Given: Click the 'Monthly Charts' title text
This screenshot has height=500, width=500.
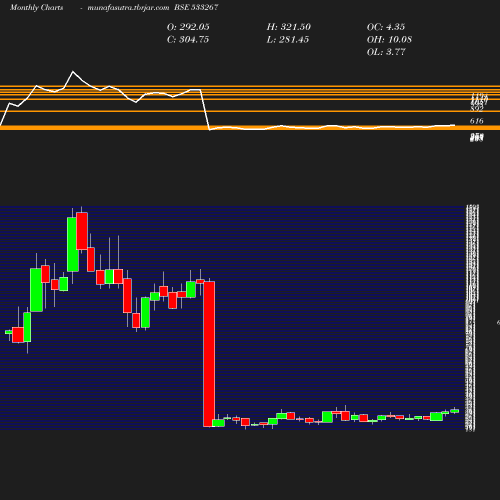Looking at the screenshot, I should coord(36,8).
